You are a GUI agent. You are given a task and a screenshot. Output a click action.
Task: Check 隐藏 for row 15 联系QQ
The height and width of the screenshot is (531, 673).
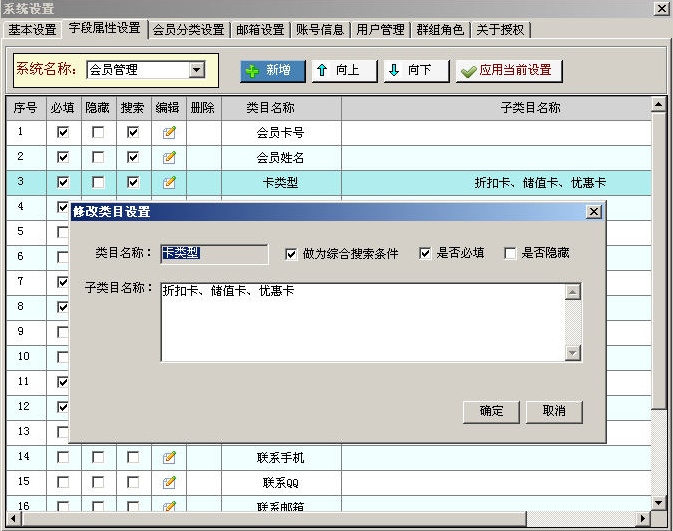[98, 482]
